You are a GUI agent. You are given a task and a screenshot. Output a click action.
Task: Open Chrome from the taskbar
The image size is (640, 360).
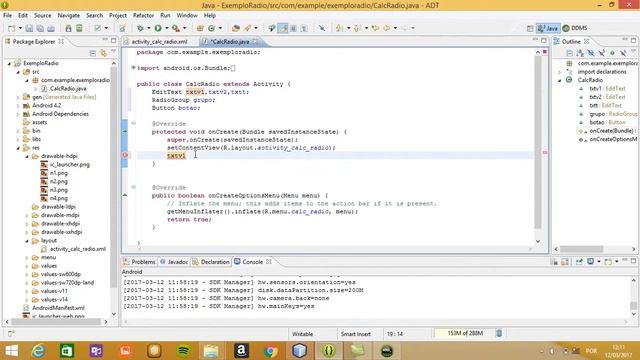coord(270,351)
